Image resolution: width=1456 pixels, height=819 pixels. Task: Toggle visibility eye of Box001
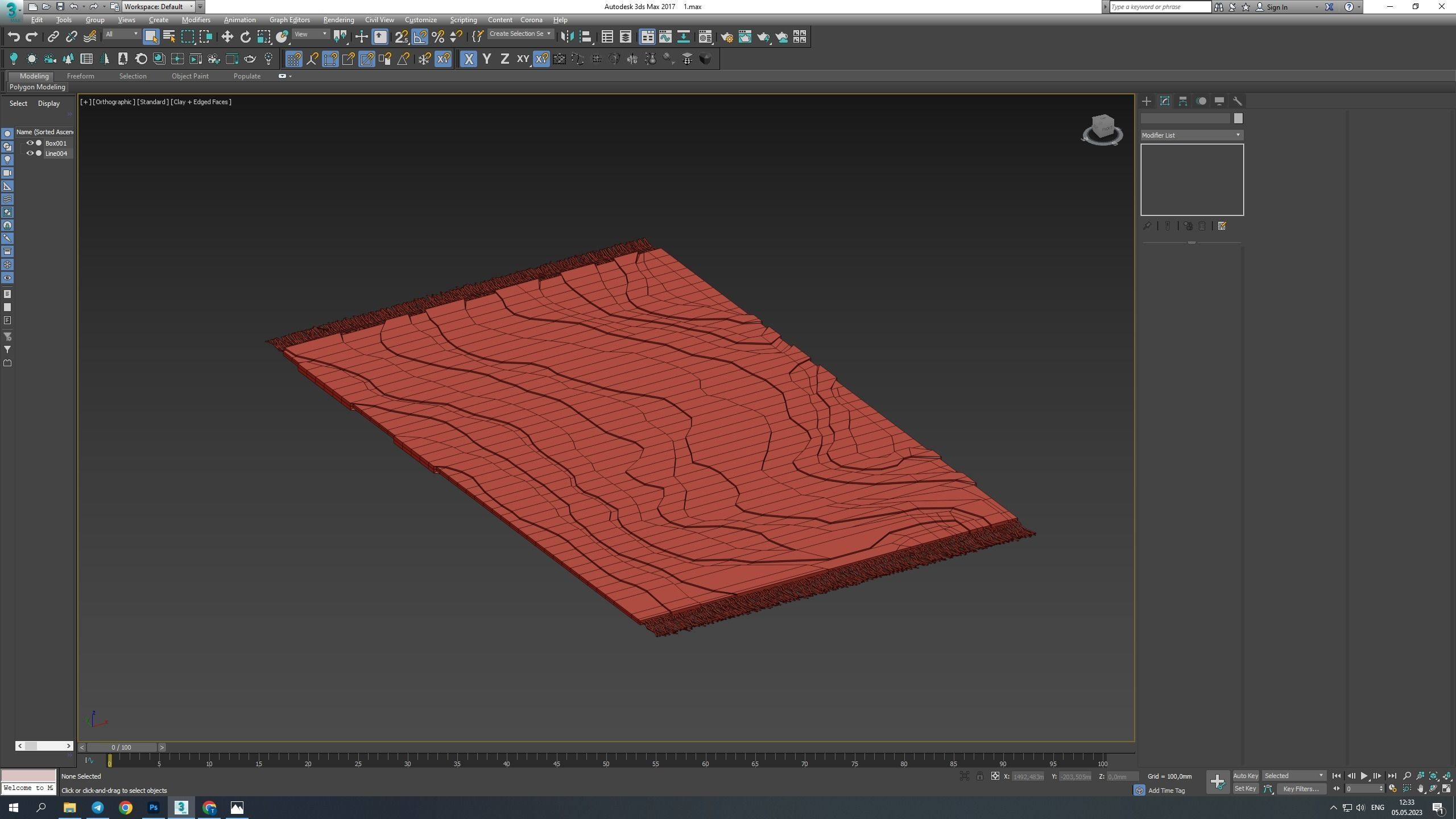[30, 143]
